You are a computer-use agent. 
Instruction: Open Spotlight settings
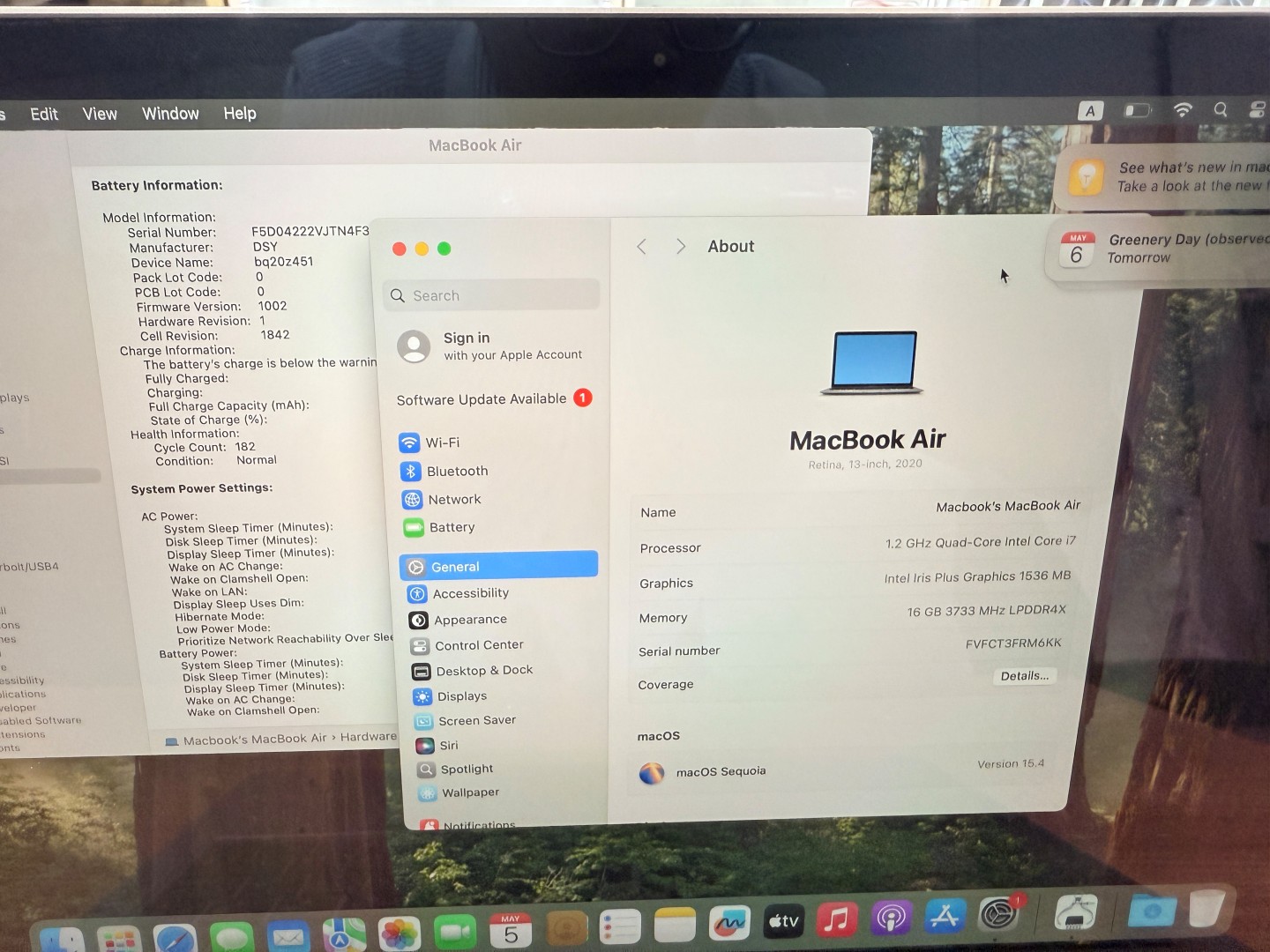click(455, 769)
